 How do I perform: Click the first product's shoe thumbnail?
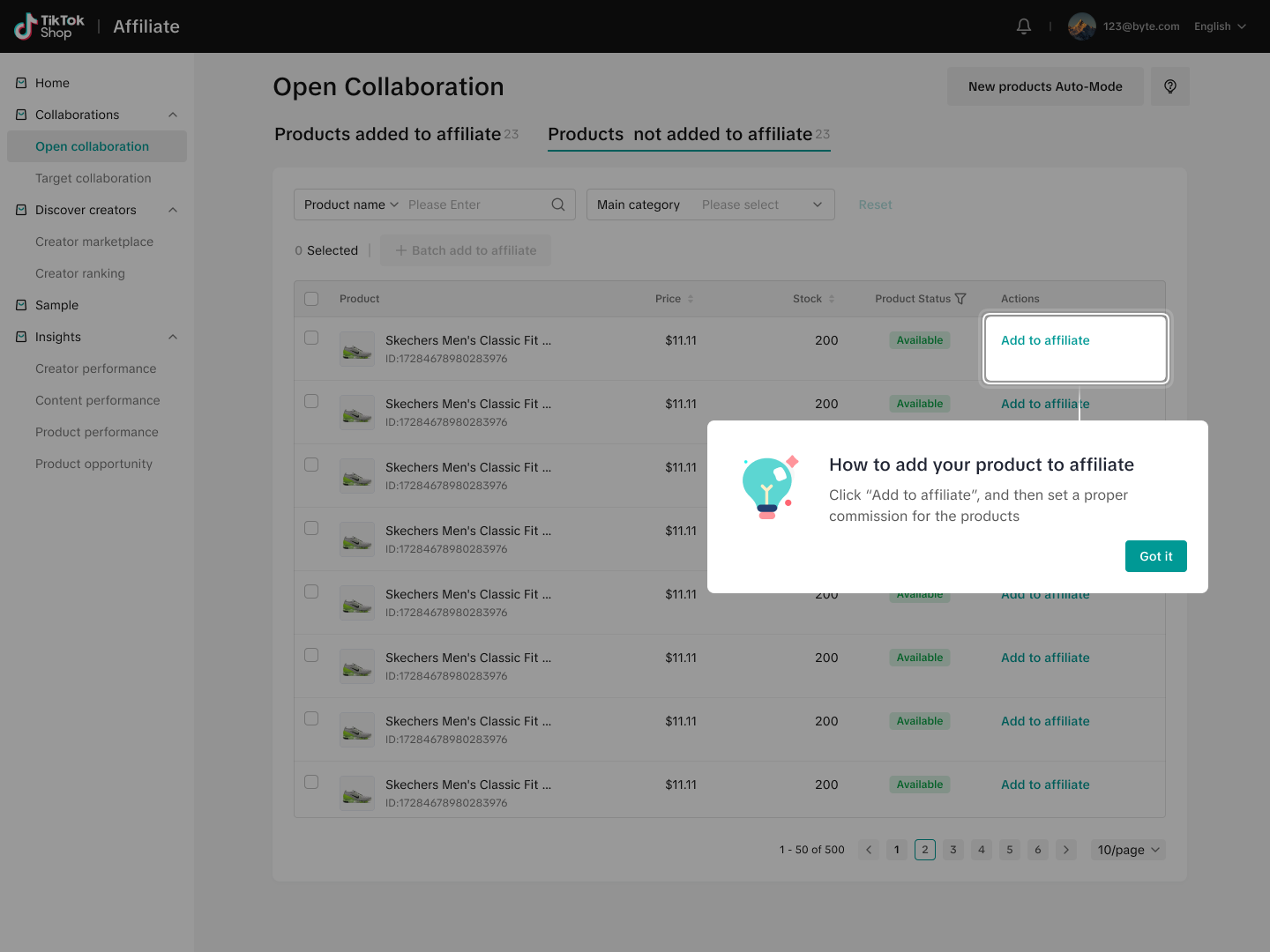click(357, 349)
